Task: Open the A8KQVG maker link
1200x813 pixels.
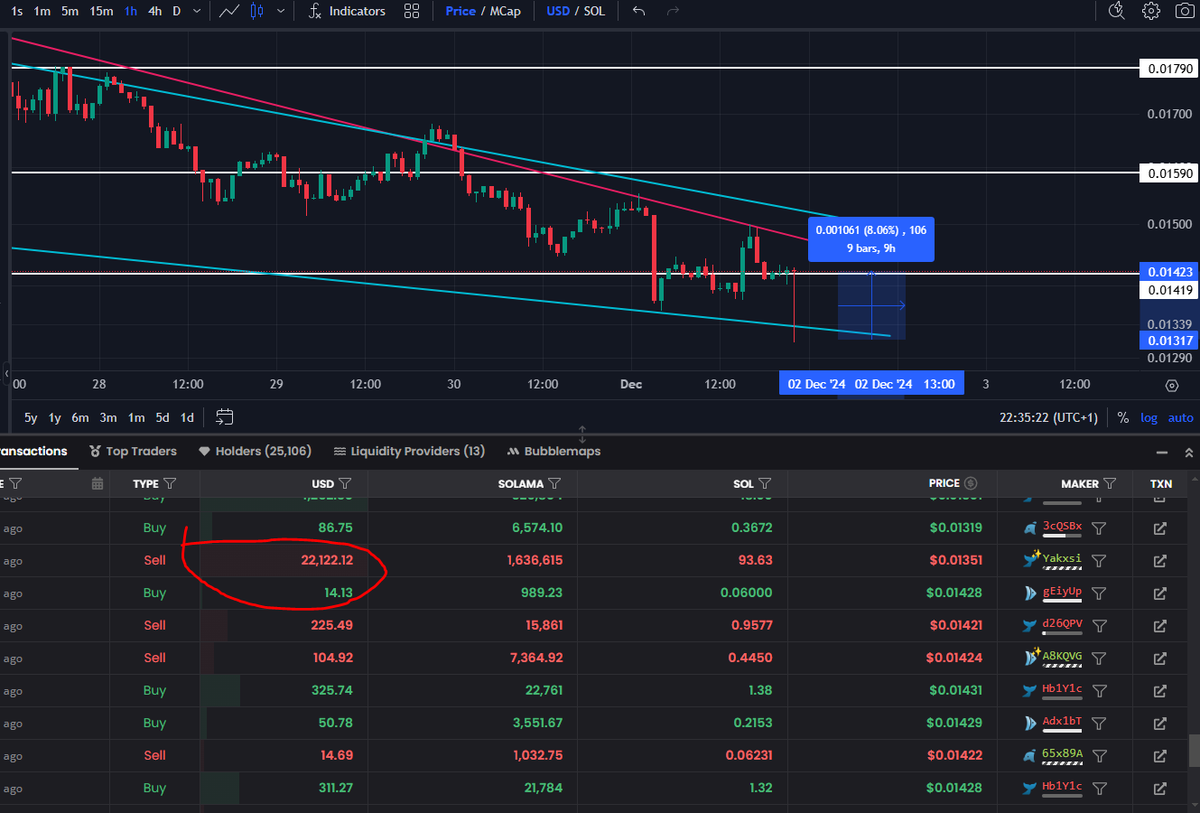Action: (x=1062, y=656)
